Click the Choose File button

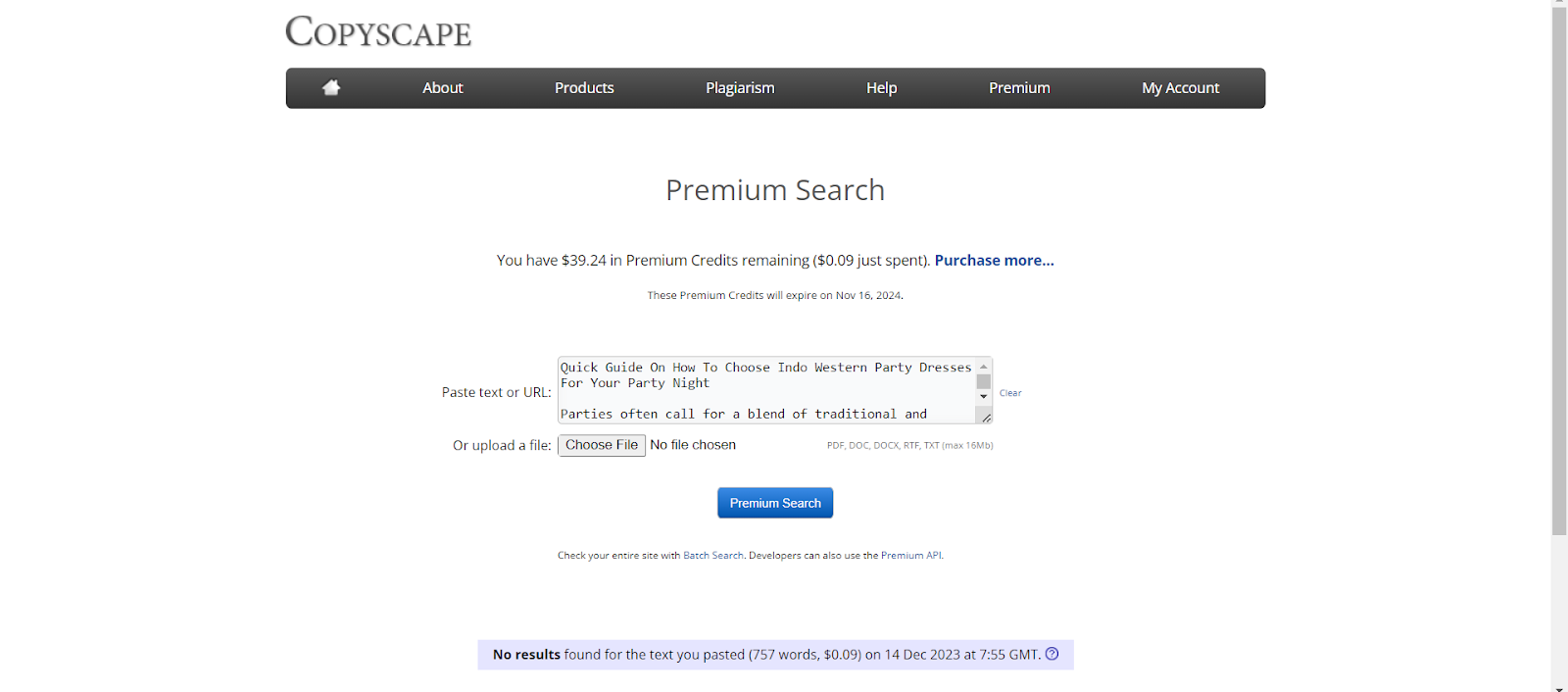point(602,445)
